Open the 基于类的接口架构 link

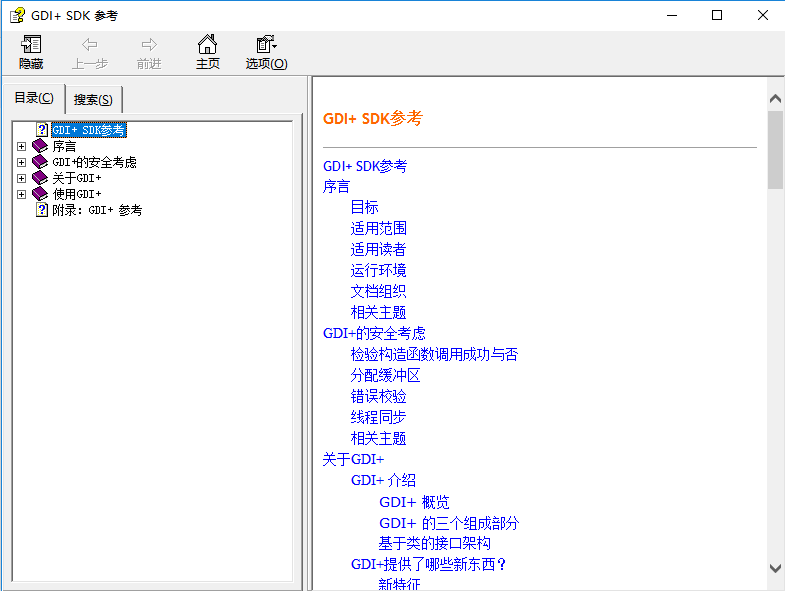435,543
